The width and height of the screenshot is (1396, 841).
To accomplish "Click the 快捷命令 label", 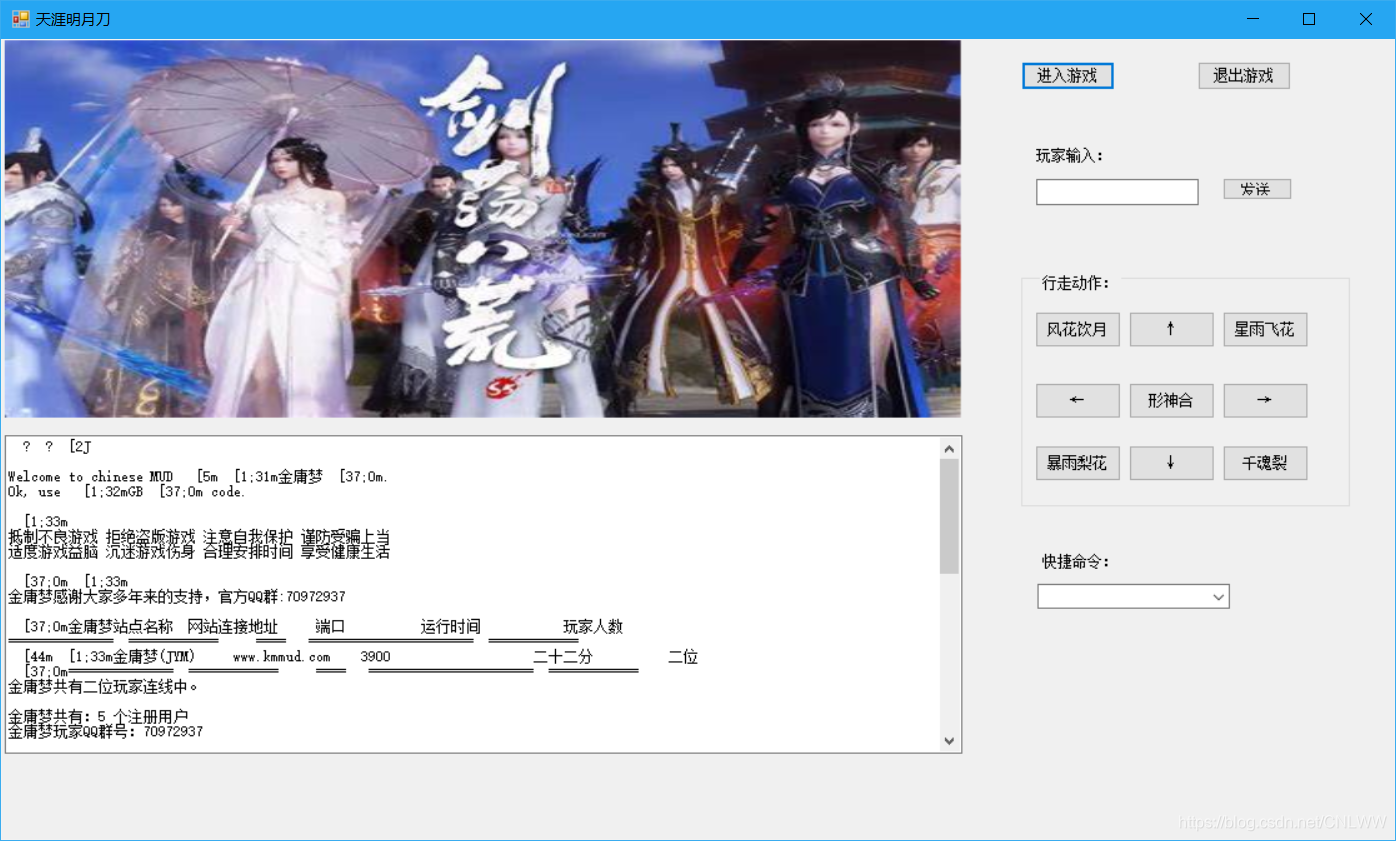I will pyautogui.click(x=1075, y=562).
